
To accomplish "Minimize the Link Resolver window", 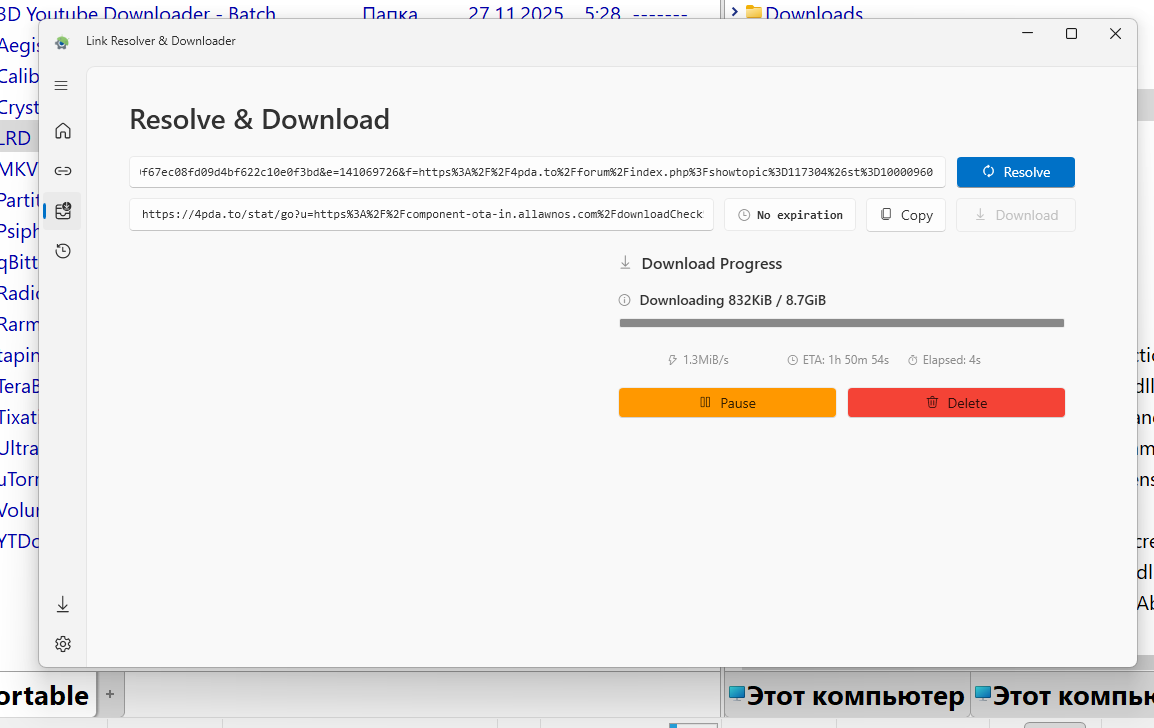I will coord(1027,34).
